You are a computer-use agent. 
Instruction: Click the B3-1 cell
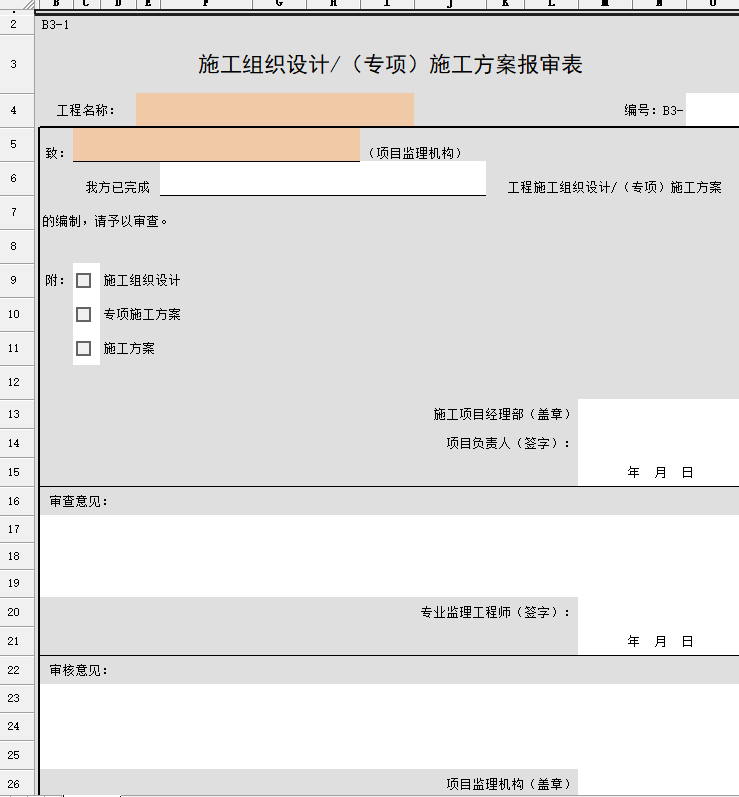(x=55, y=24)
